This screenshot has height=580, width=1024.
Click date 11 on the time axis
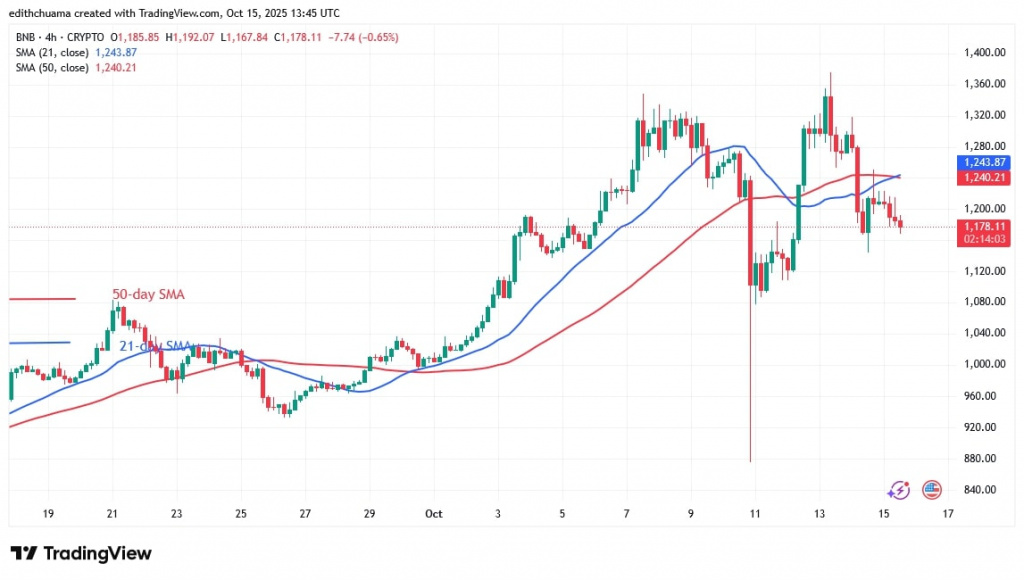pyautogui.click(x=755, y=514)
